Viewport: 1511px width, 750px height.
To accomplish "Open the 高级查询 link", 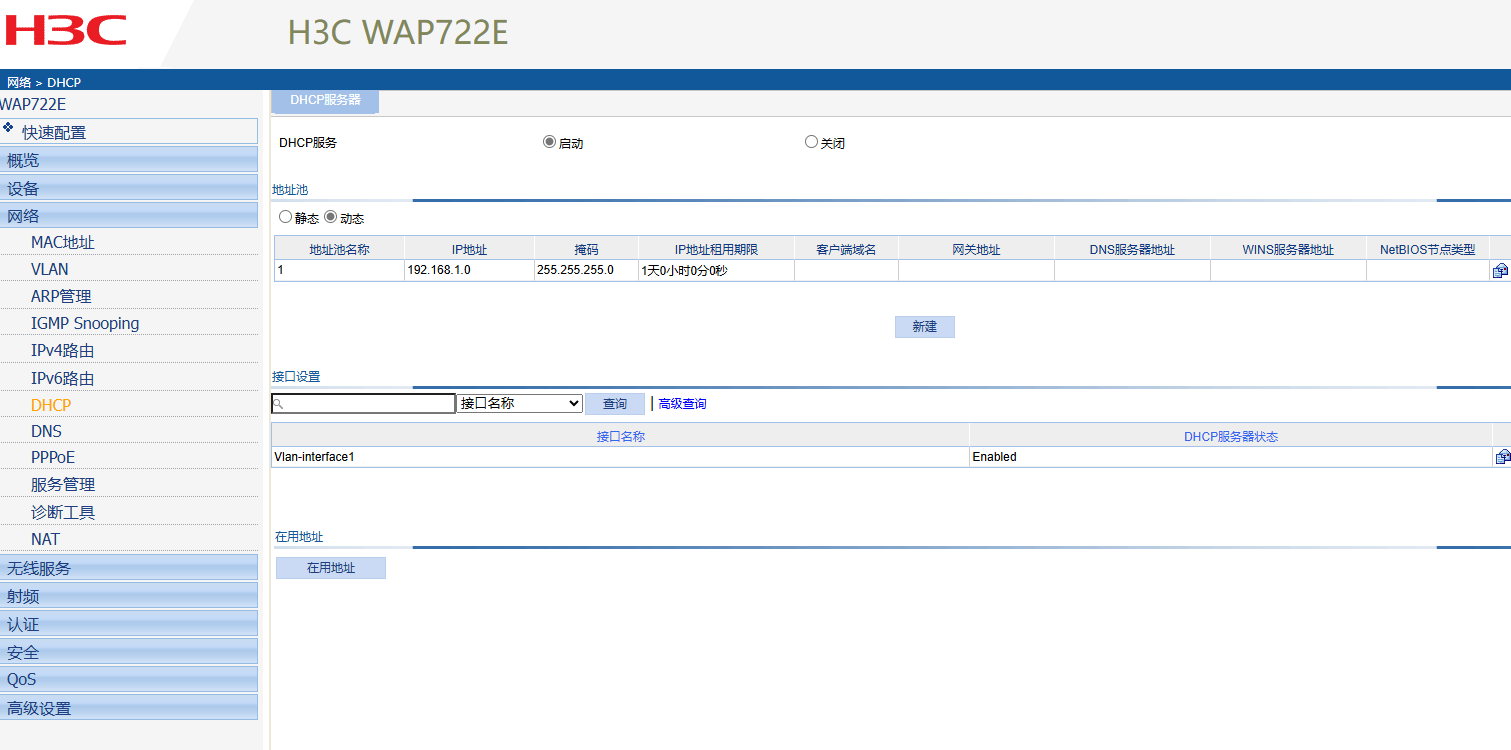I will coord(682,404).
